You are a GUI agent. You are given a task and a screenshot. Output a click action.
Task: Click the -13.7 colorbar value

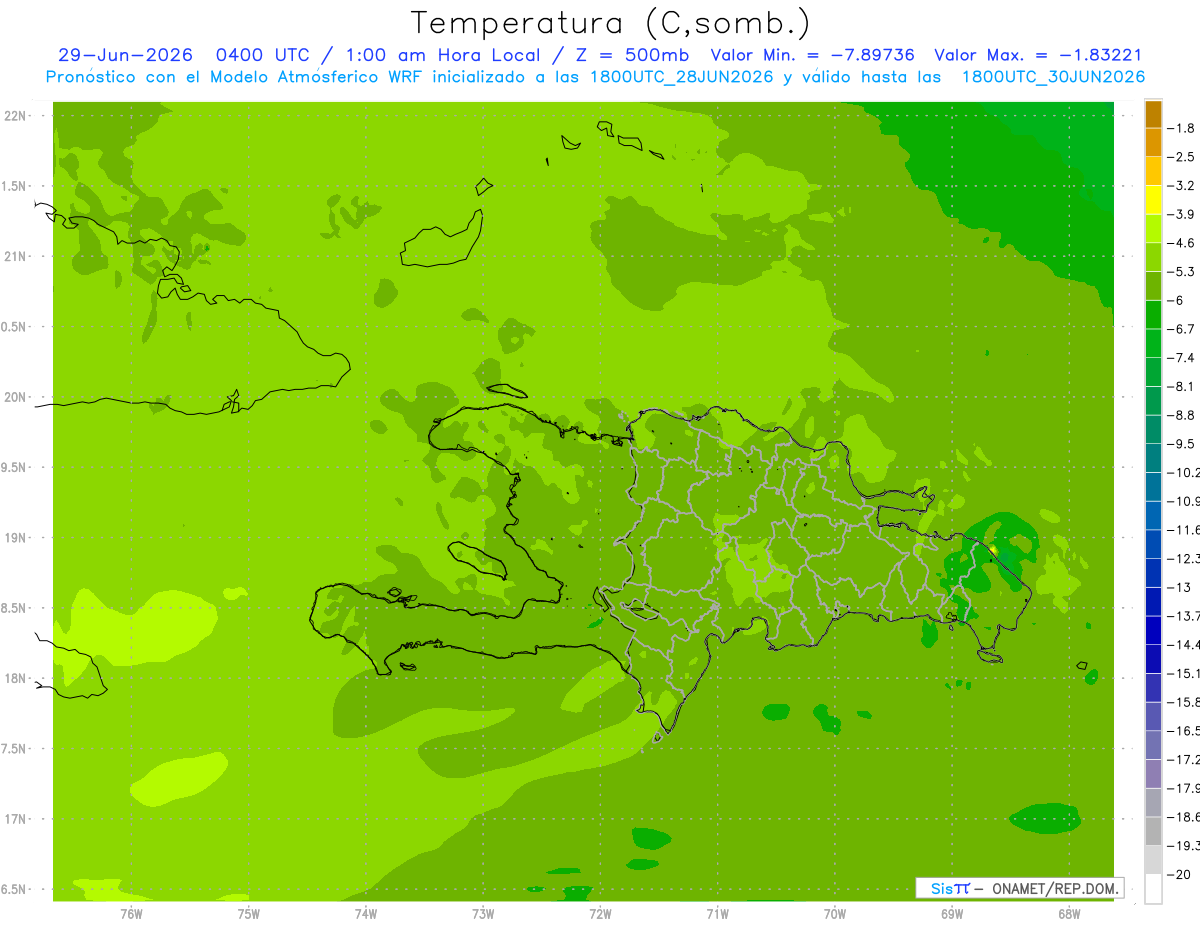pyautogui.click(x=1184, y=616)
